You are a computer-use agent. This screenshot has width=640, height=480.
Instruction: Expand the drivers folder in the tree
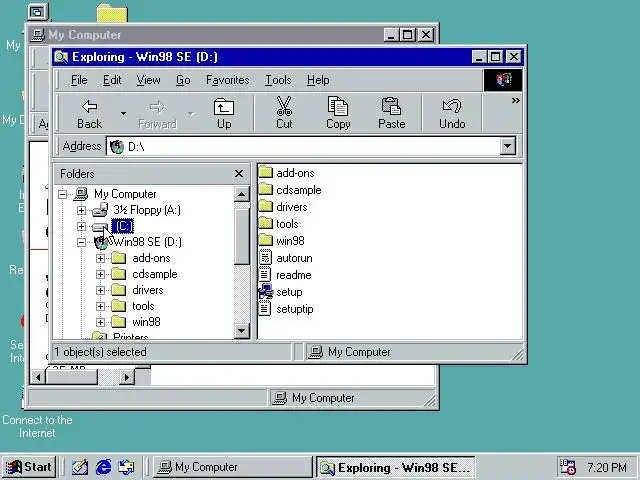[x=100, y=290]
